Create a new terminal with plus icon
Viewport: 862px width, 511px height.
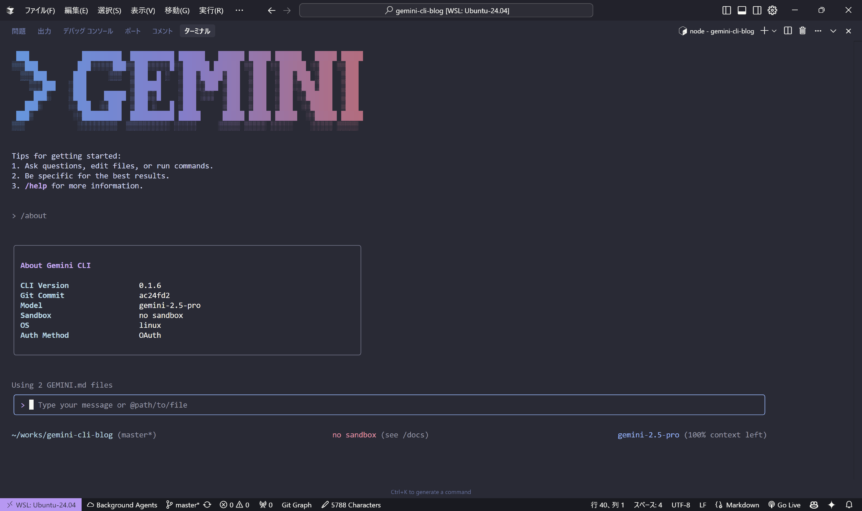(764, 31)
